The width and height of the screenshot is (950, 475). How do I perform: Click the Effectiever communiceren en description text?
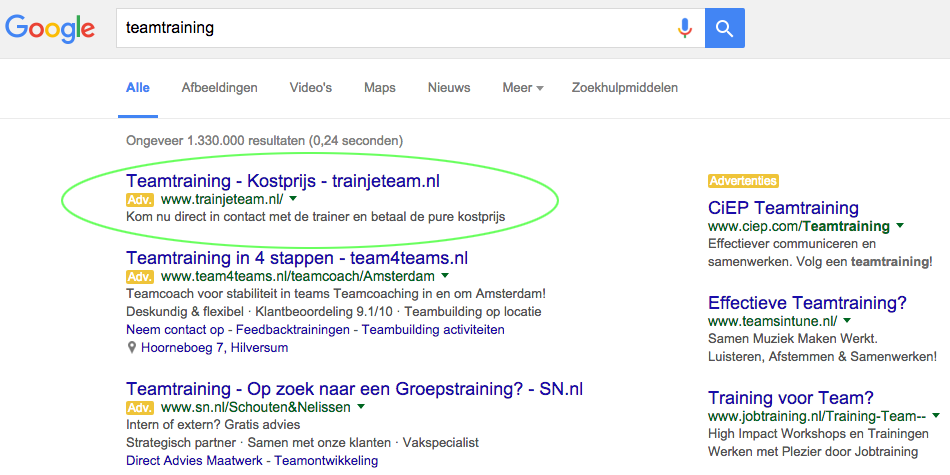[792, 244]
